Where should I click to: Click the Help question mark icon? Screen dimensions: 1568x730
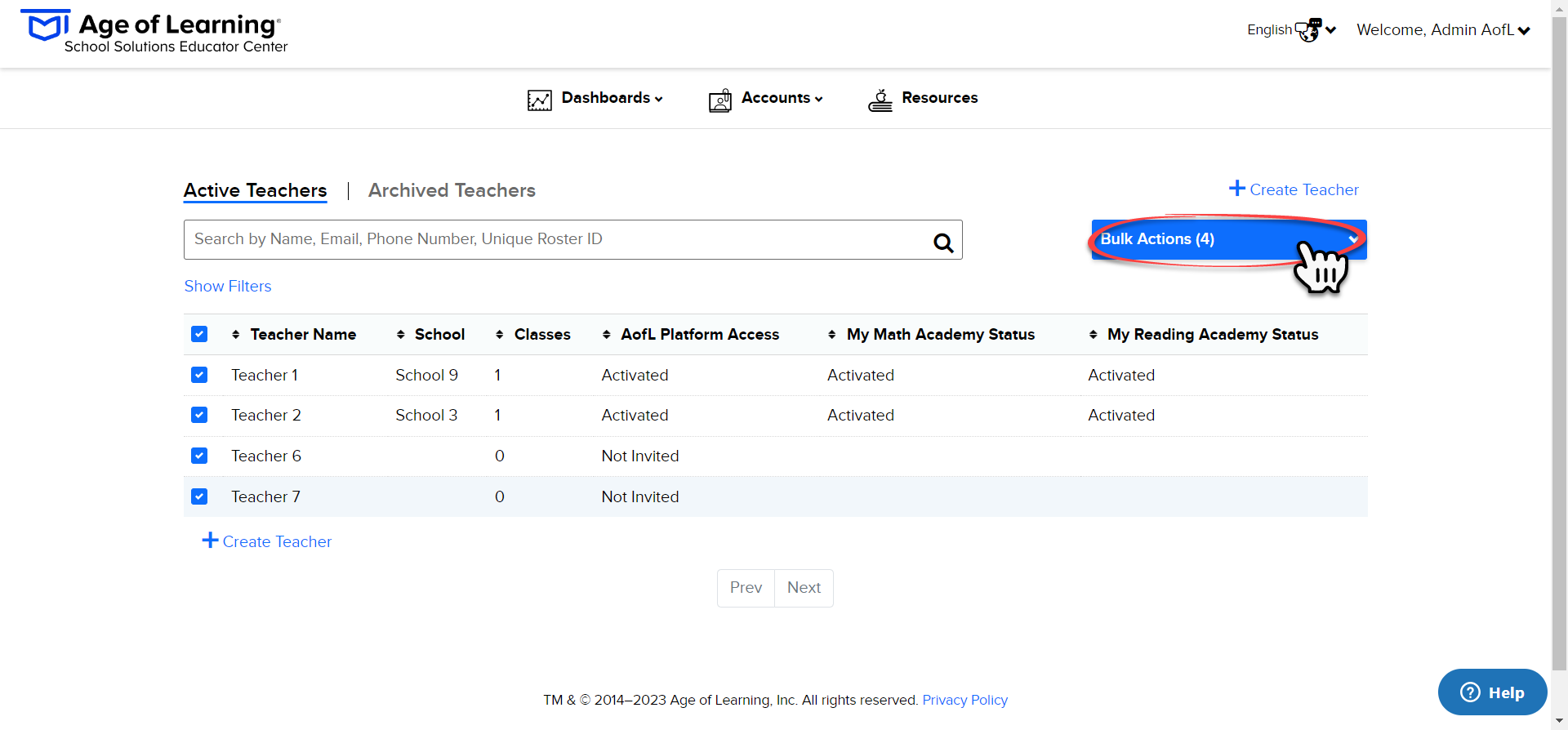click(1470, 692)
